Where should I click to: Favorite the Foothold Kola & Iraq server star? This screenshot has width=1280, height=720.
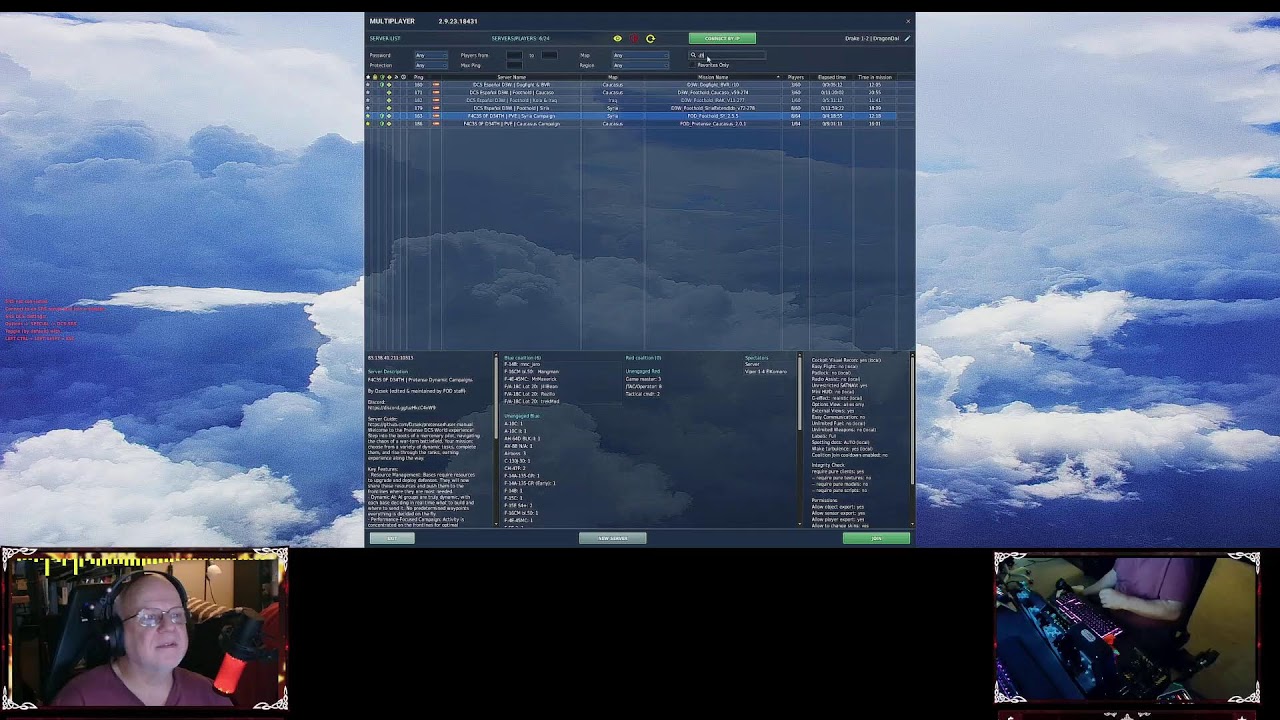pos(368,100)
